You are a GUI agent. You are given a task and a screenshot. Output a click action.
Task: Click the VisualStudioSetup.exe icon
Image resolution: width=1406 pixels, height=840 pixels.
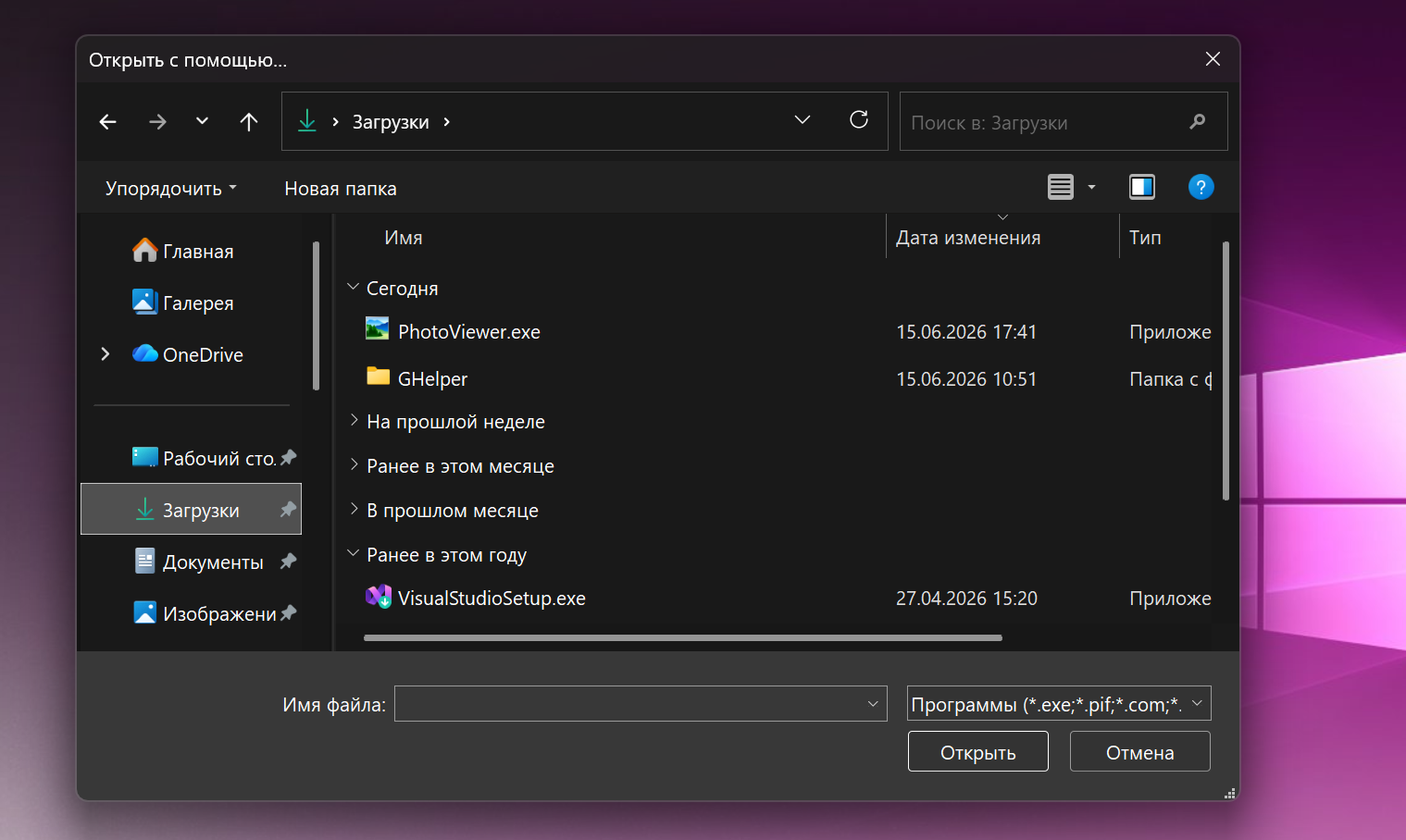[379, 597]
